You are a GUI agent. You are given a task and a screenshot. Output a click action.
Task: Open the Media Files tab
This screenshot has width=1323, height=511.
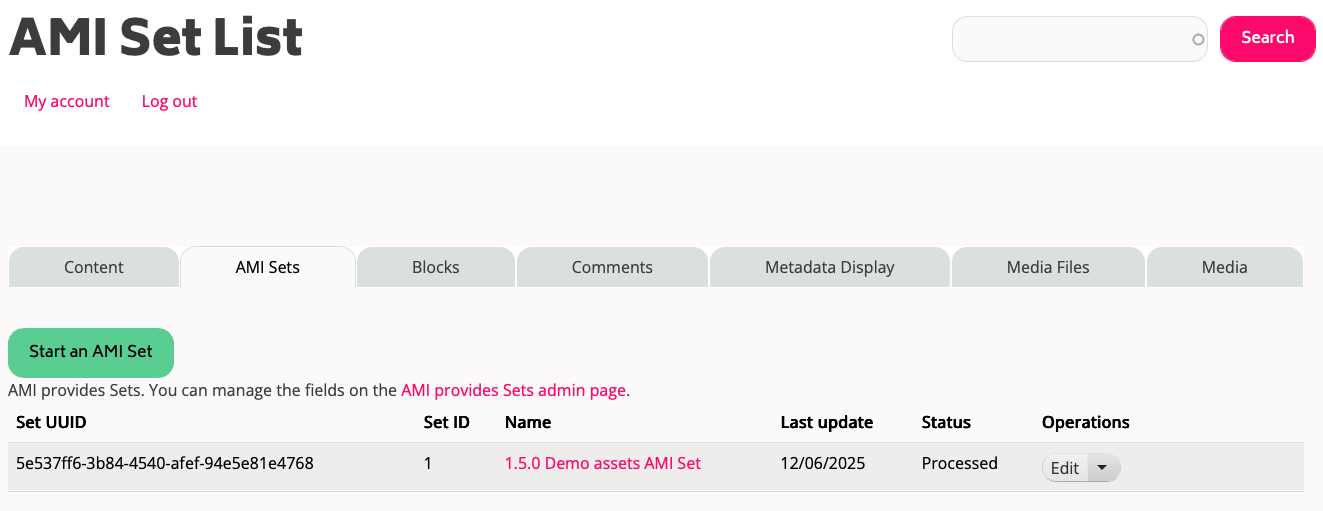pyautogui.click(x=1048, y=267)
